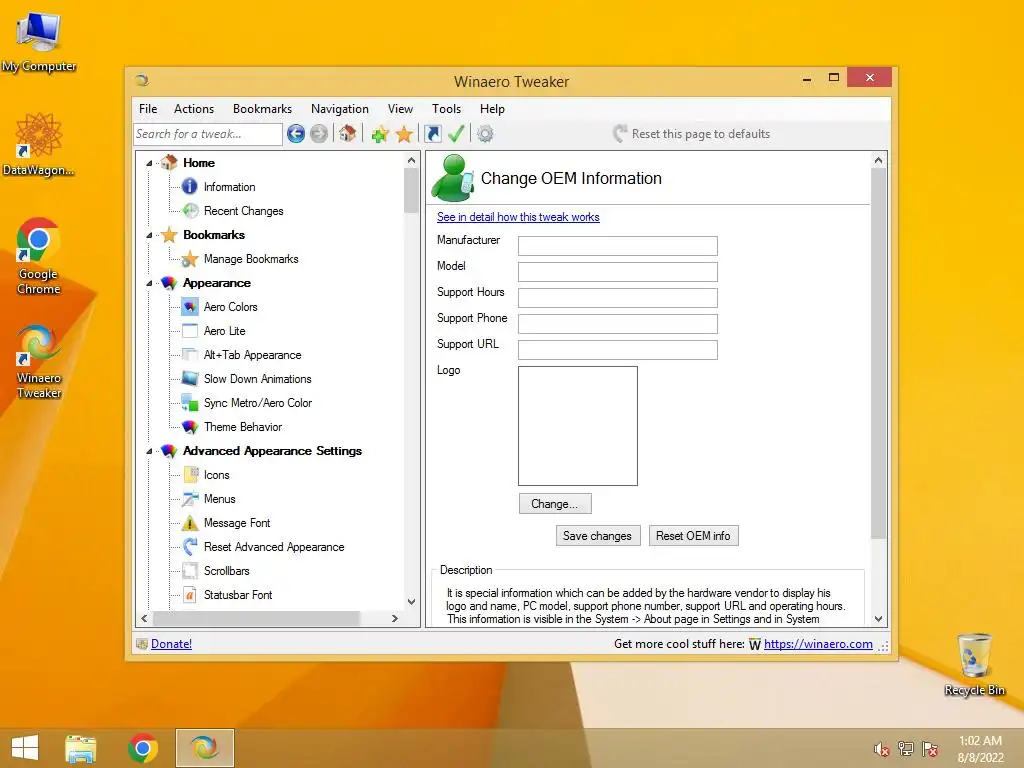Click the Information icon in the tree
Screen dimensions: 1024x768
point(189,187)
